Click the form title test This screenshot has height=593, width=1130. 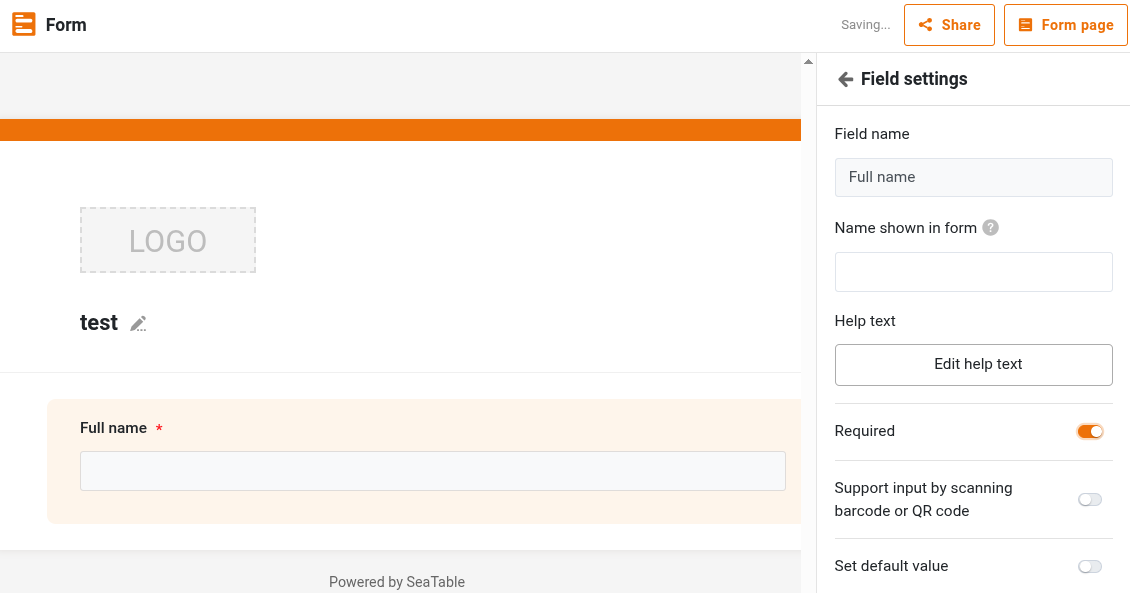pos(99,323)
